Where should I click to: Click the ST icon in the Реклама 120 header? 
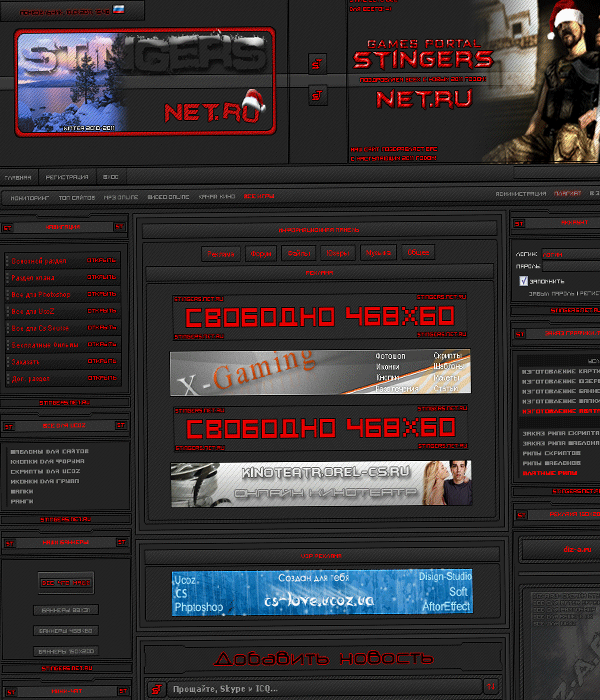(521, 515)
